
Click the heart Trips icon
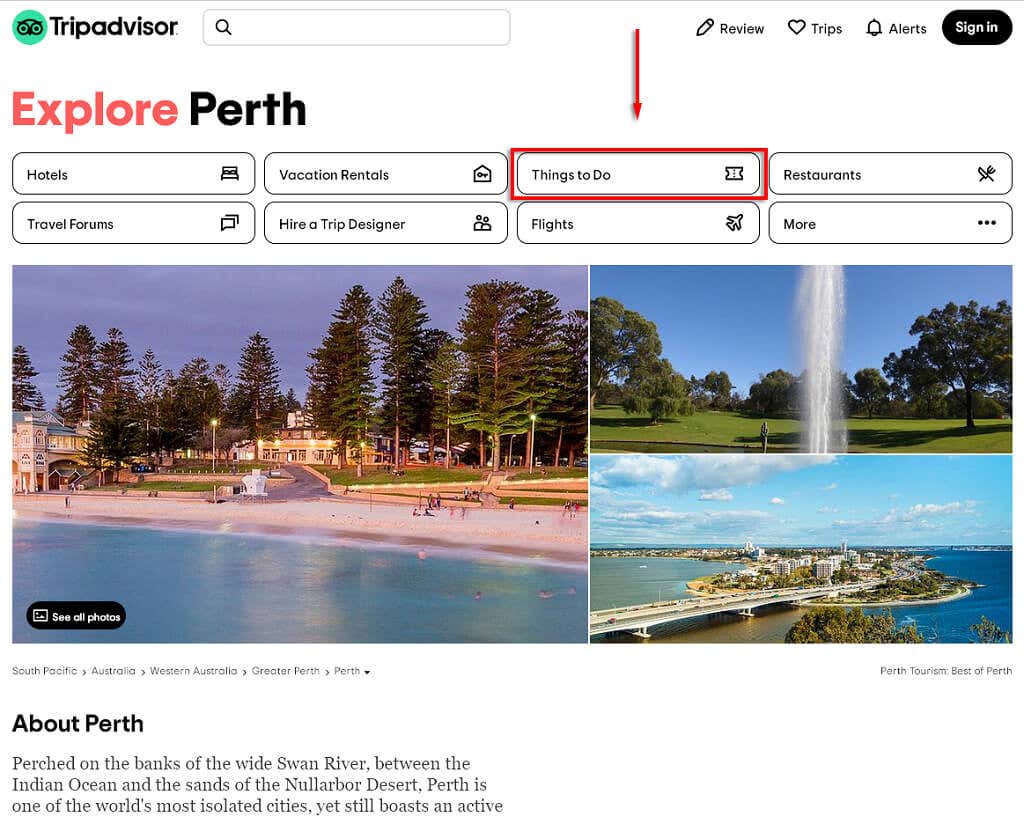point(796,28)
